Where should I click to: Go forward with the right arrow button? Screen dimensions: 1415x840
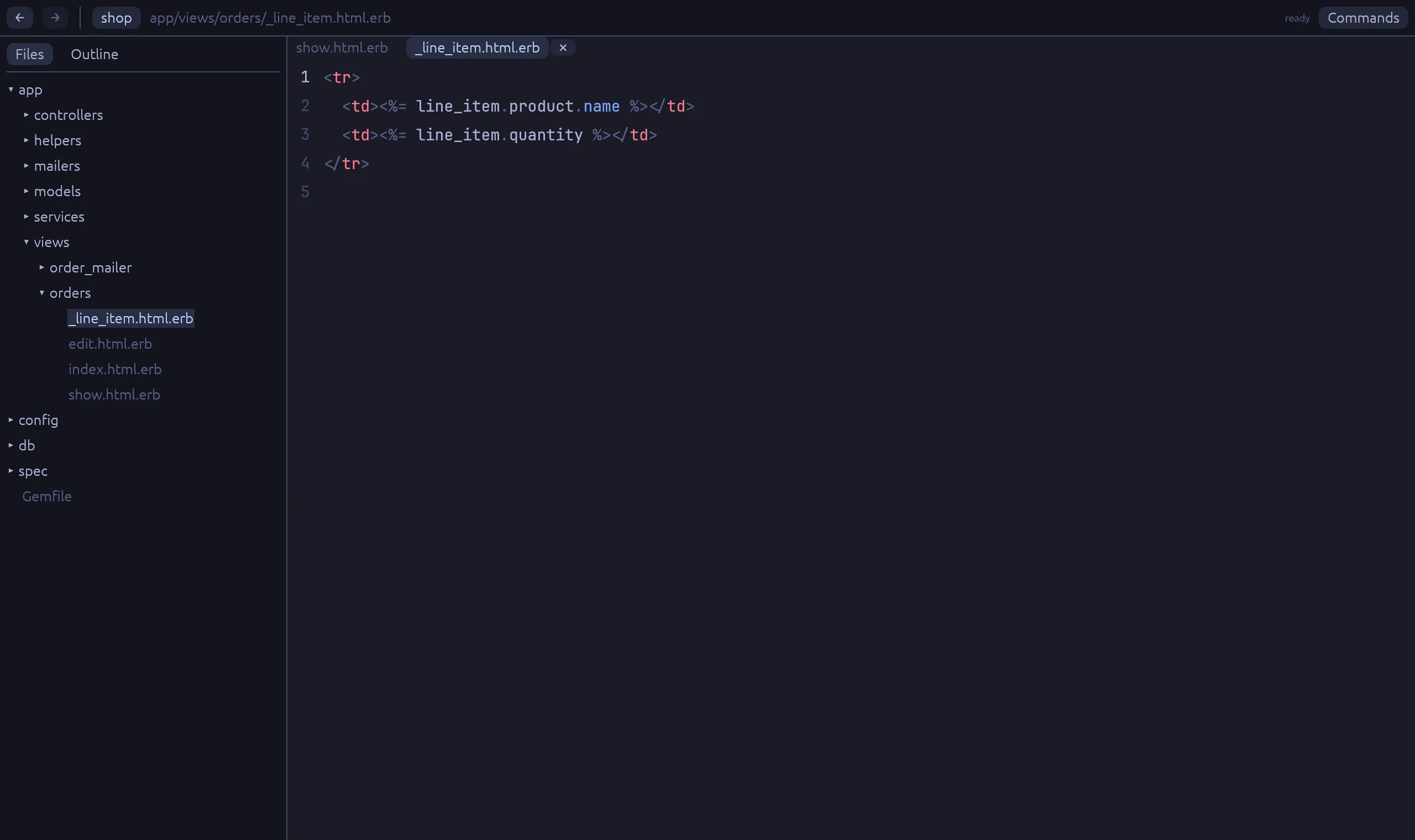click(x=55, y=18)
